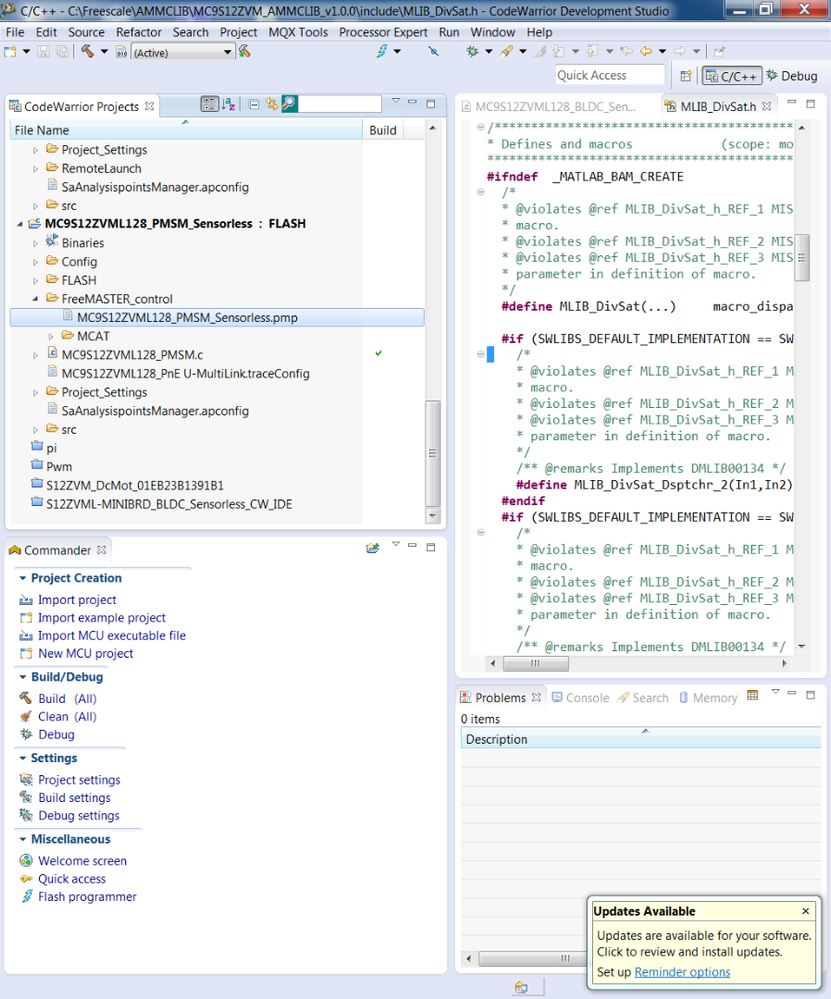Click the Open Perspective icon near C/C++
The image size is (831, 999).
686,75
